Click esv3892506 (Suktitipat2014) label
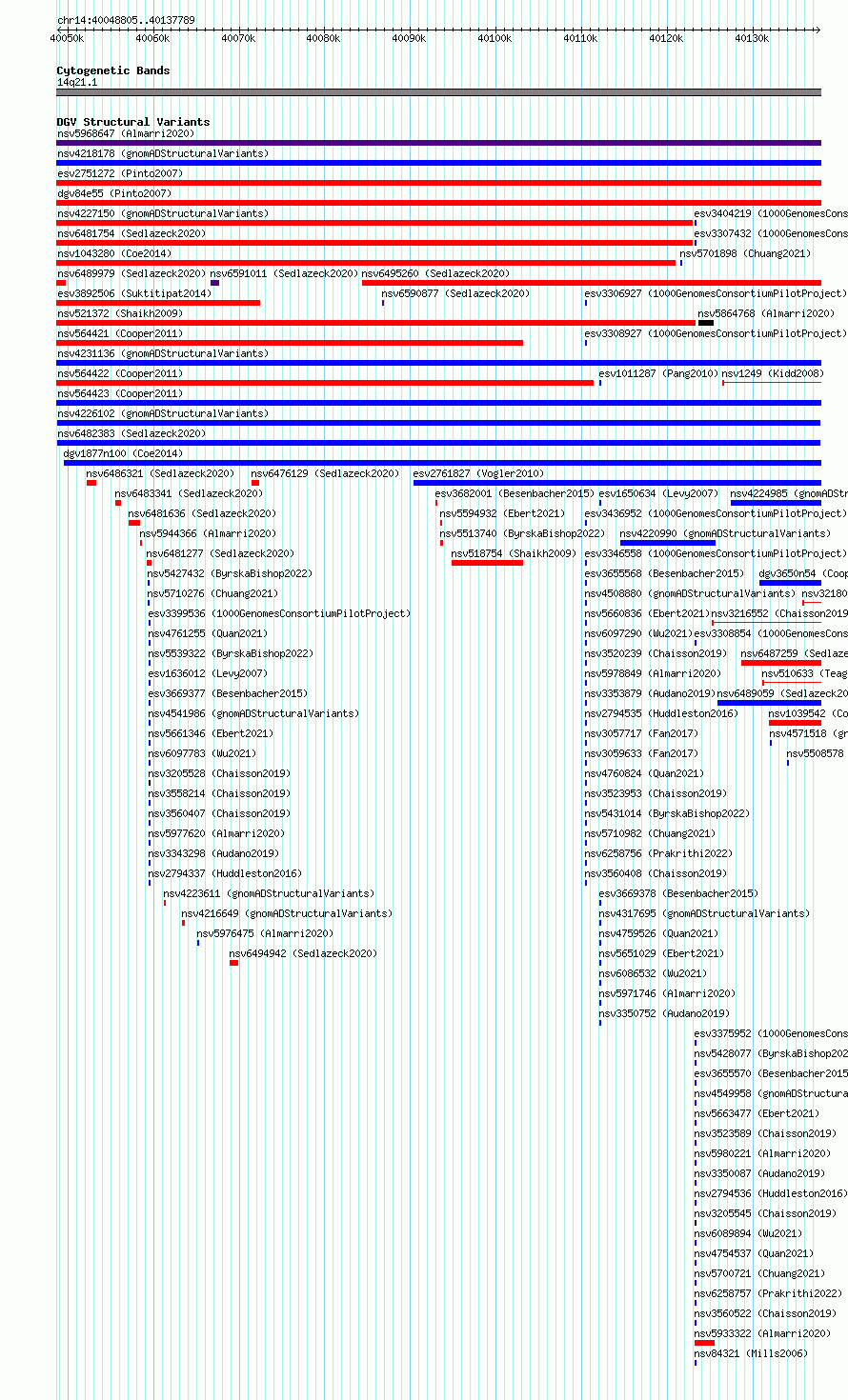 click(134, 293)
